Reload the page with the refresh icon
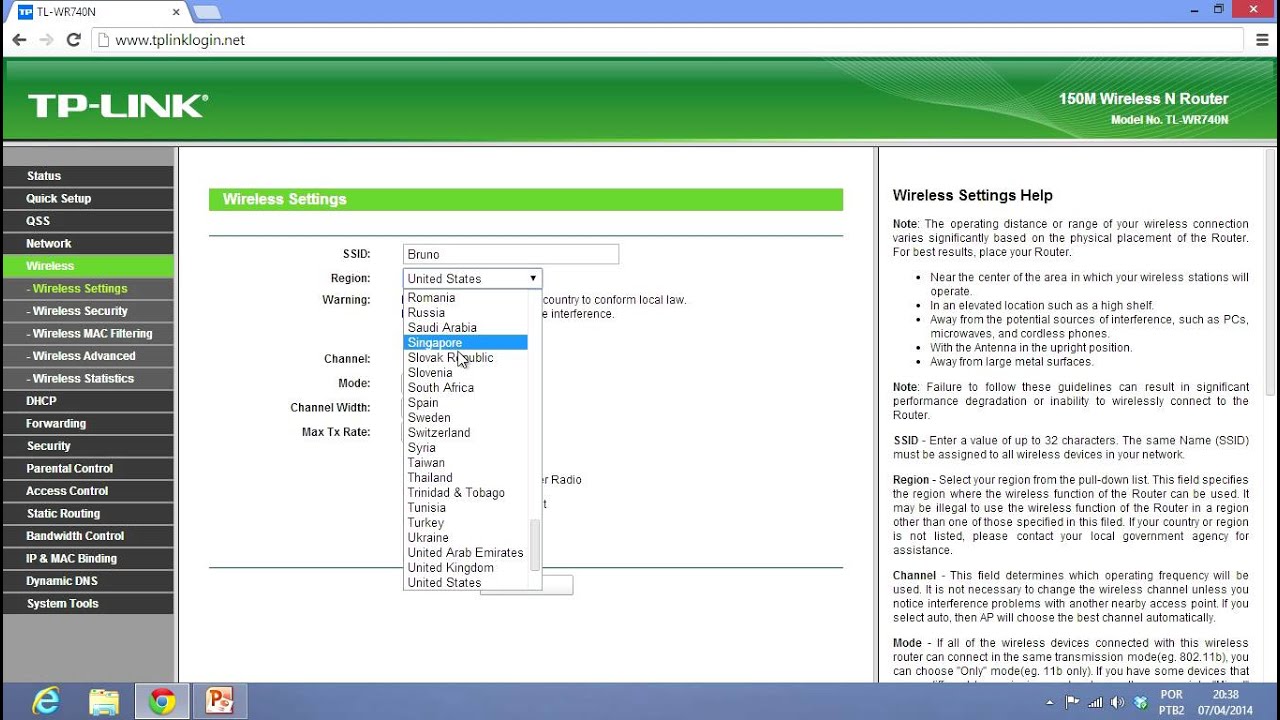This screenshot has width=1280, height=720. point(73,40)
